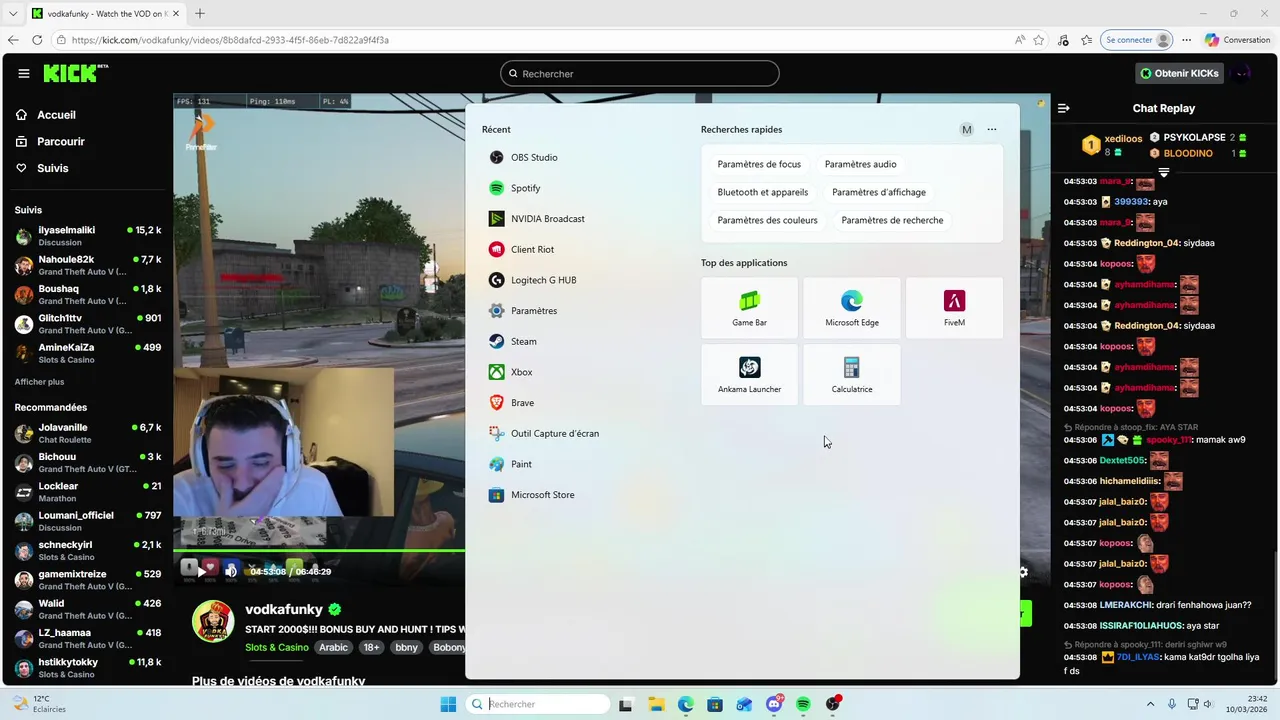Open OBS Studio from the recent list

524,157
